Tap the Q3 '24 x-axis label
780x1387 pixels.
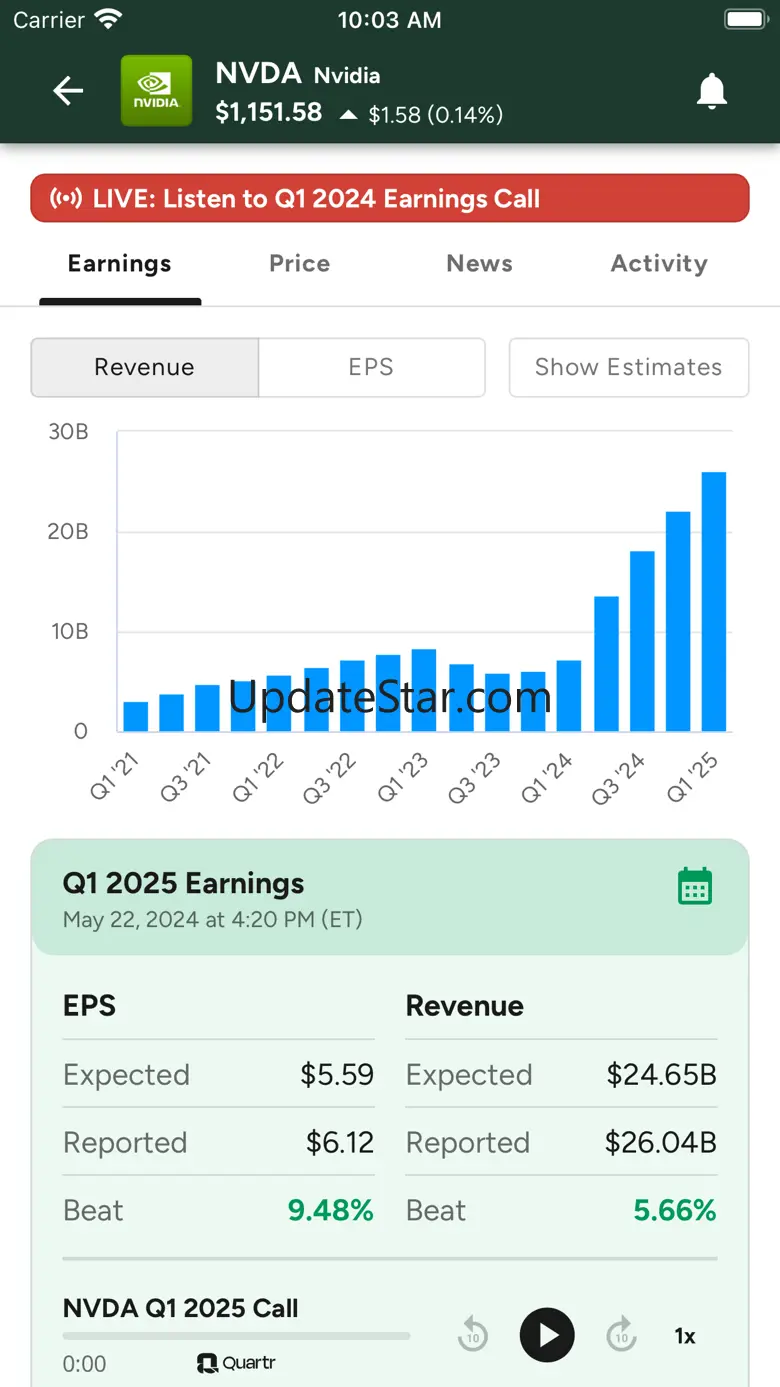[x=618, y=780]
